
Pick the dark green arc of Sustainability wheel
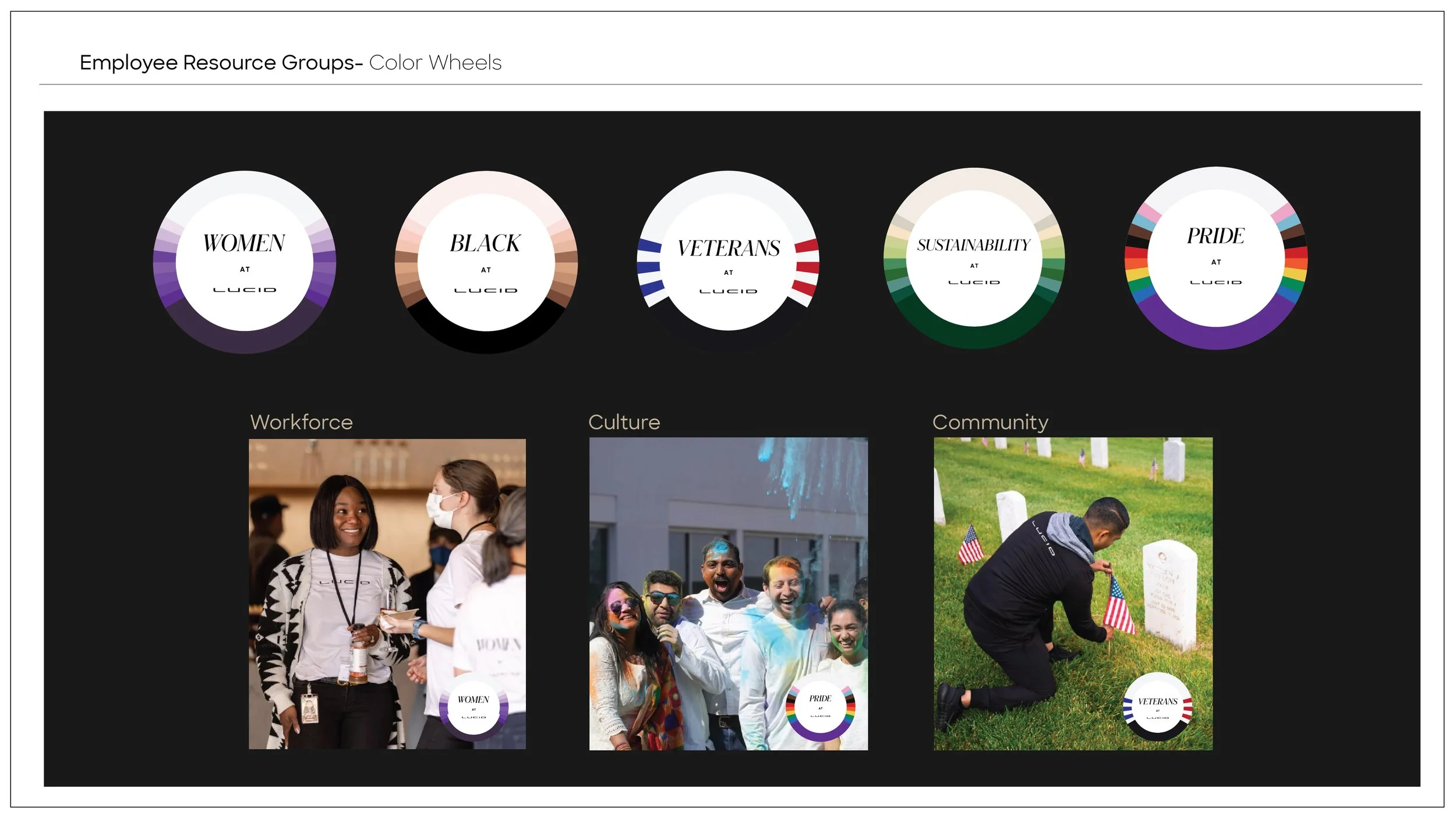click(974, 337)
